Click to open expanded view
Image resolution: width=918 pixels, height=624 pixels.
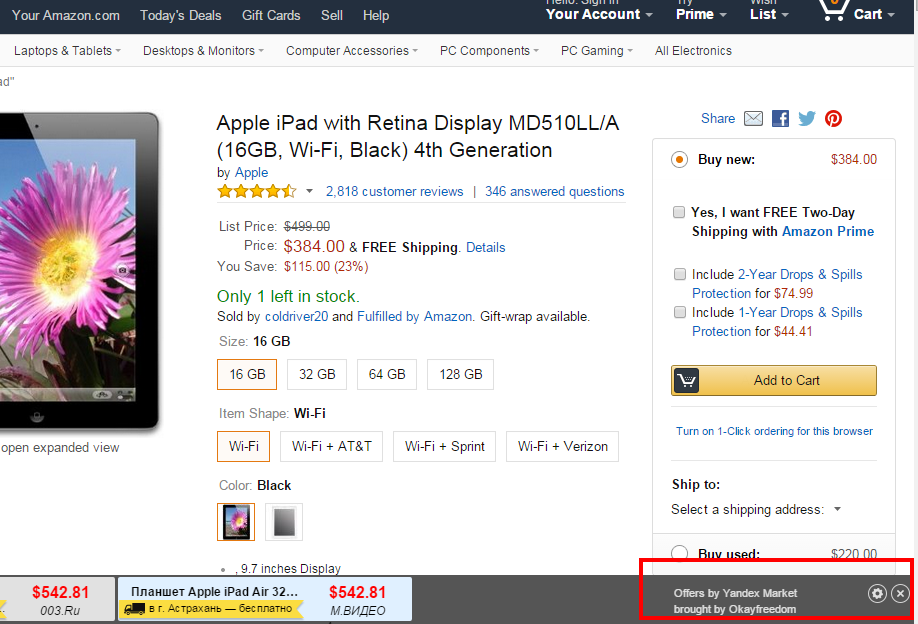[60, 448]
